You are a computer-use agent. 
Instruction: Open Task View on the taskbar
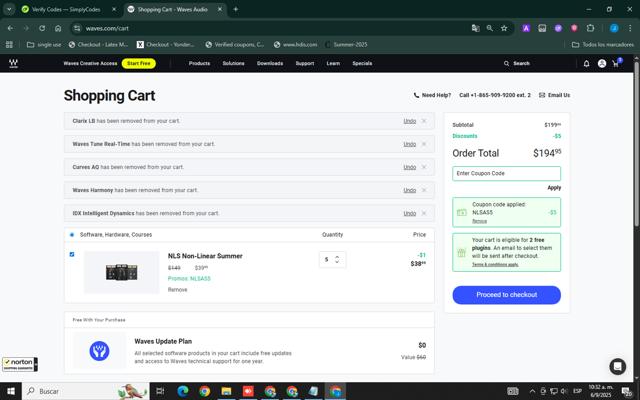click(x=160, y=391)
